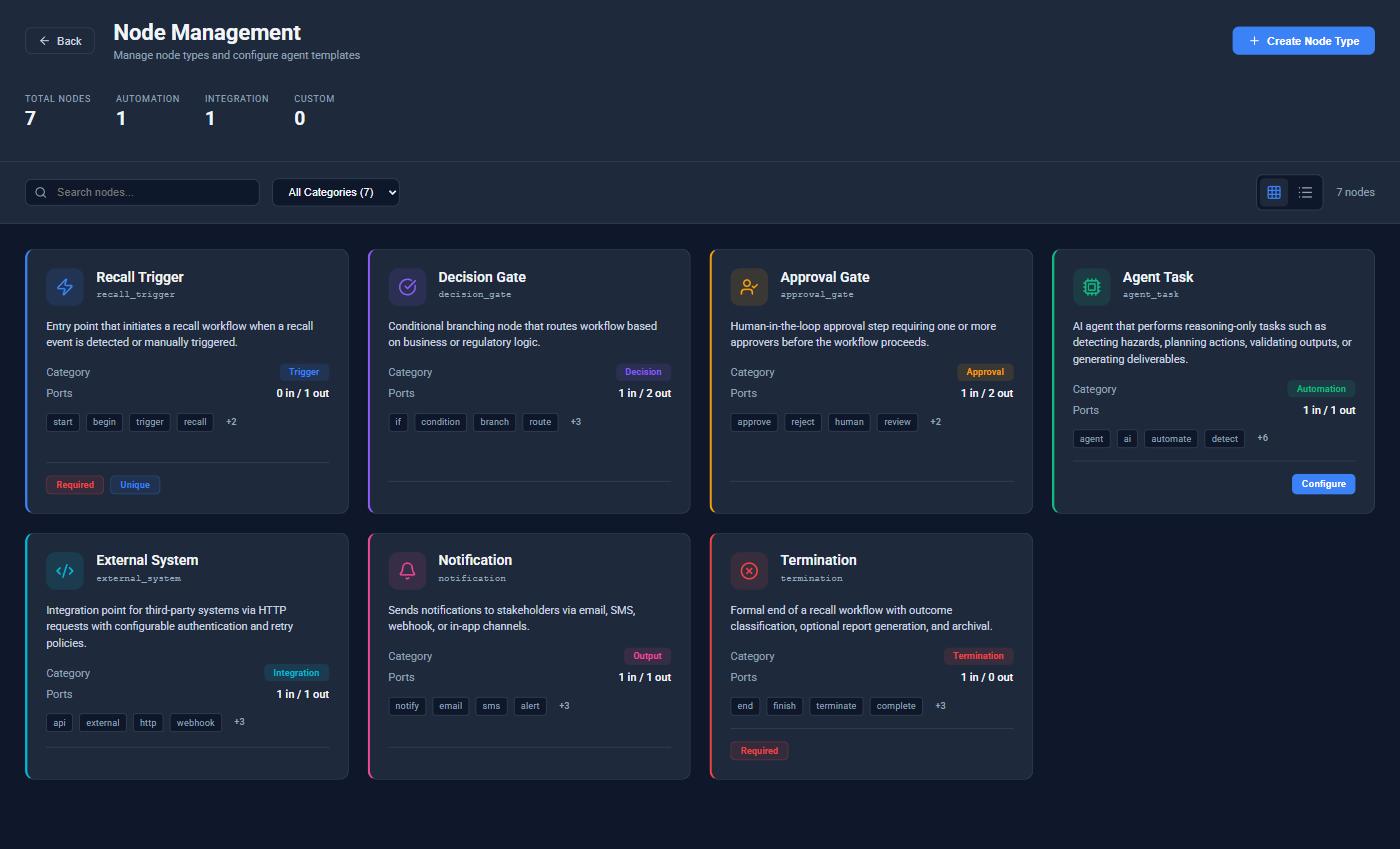
Task: Click the 'email' tag on Notification
Action: [451, 706]
